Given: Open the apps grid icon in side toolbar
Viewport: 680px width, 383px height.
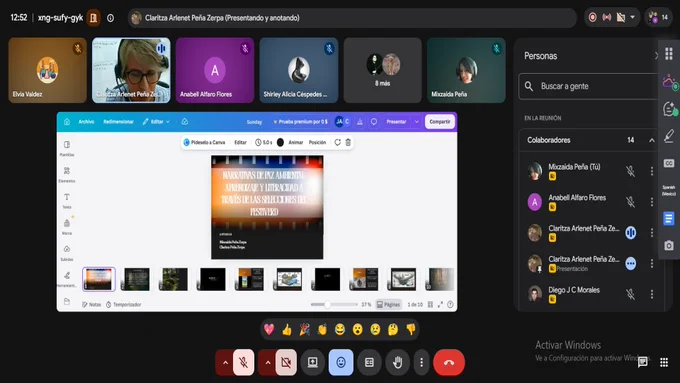Looking at the screenshot, I should point(669,54).
